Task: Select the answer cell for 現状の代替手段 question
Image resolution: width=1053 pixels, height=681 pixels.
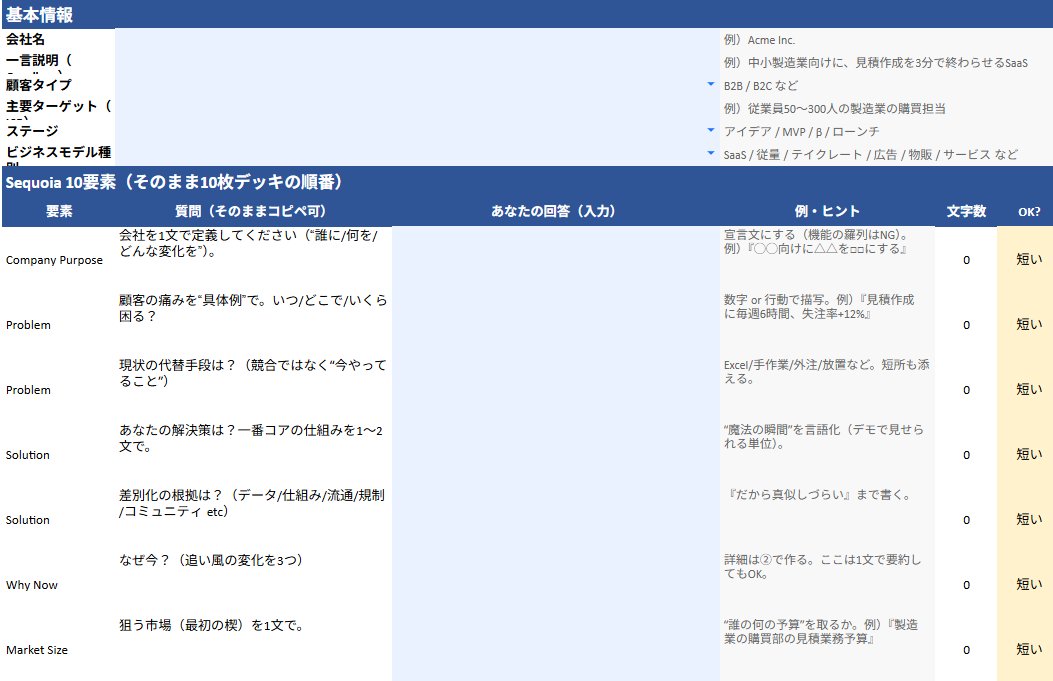Action: [x=555, y=390]
